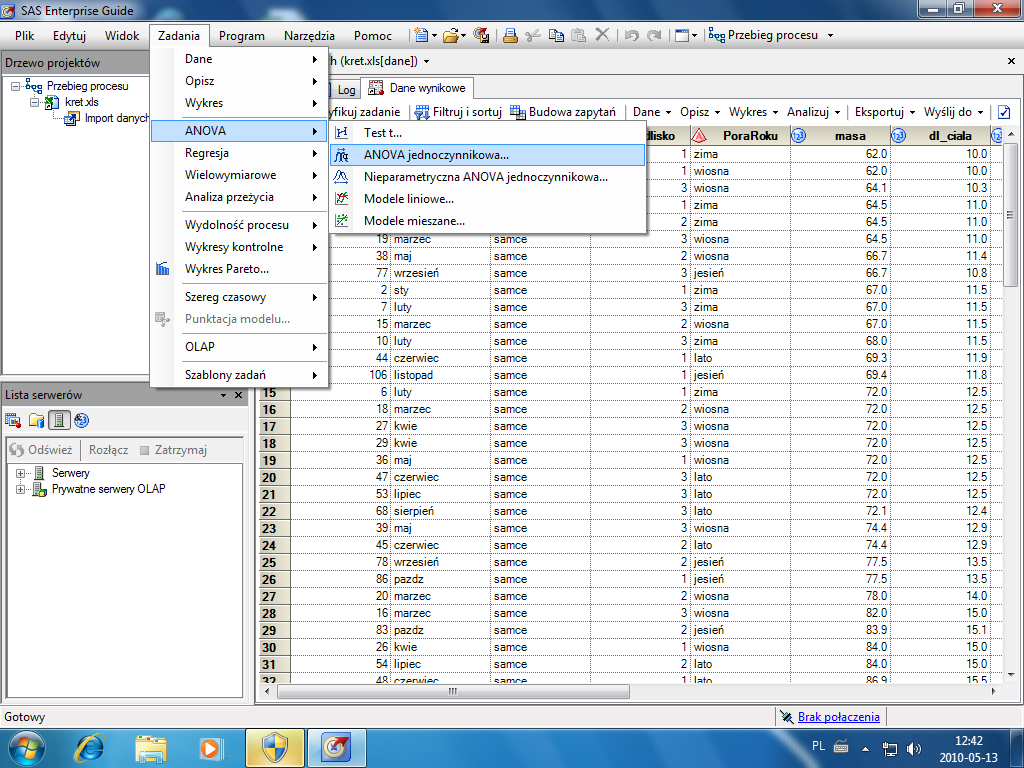Image resolution: width=1024 pixels, height=768 pixels.
Task: Expand the Prywatne serwery OLAP node
Action: tap(20, 489)
